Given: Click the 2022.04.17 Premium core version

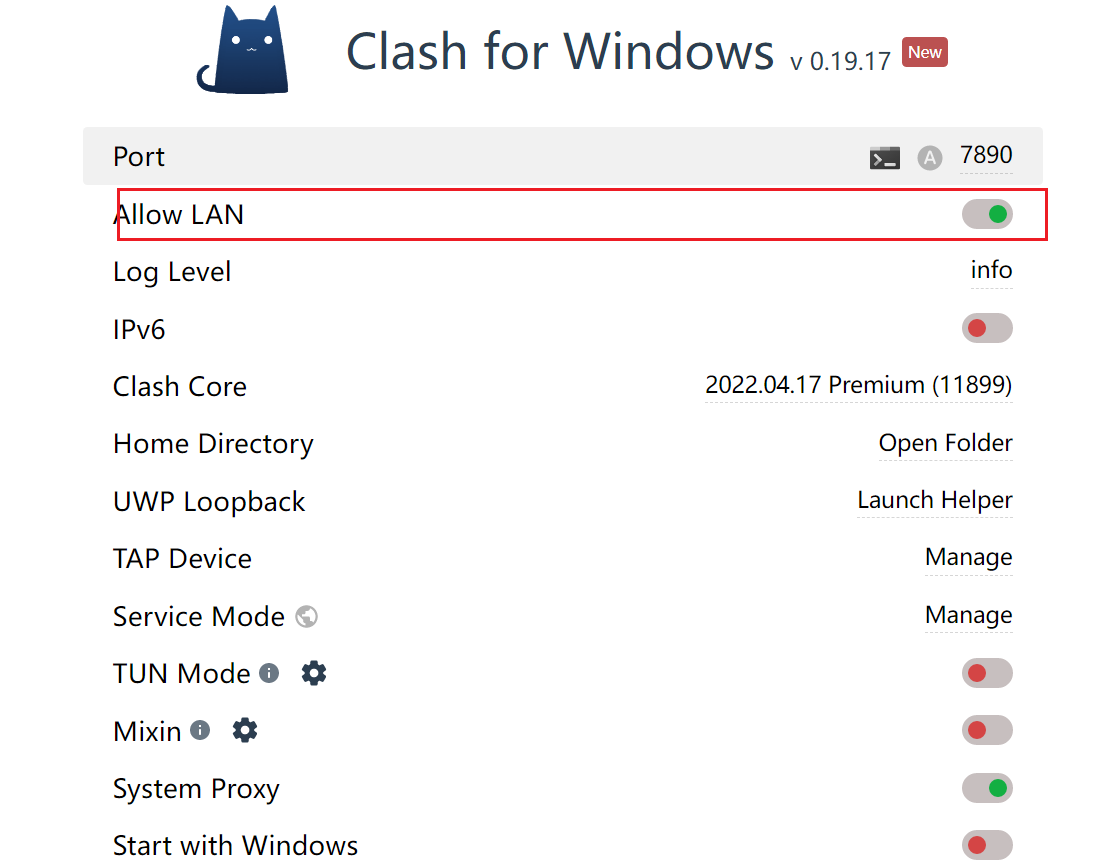Looking at the screenshot, I should click(x=858, y=385).
